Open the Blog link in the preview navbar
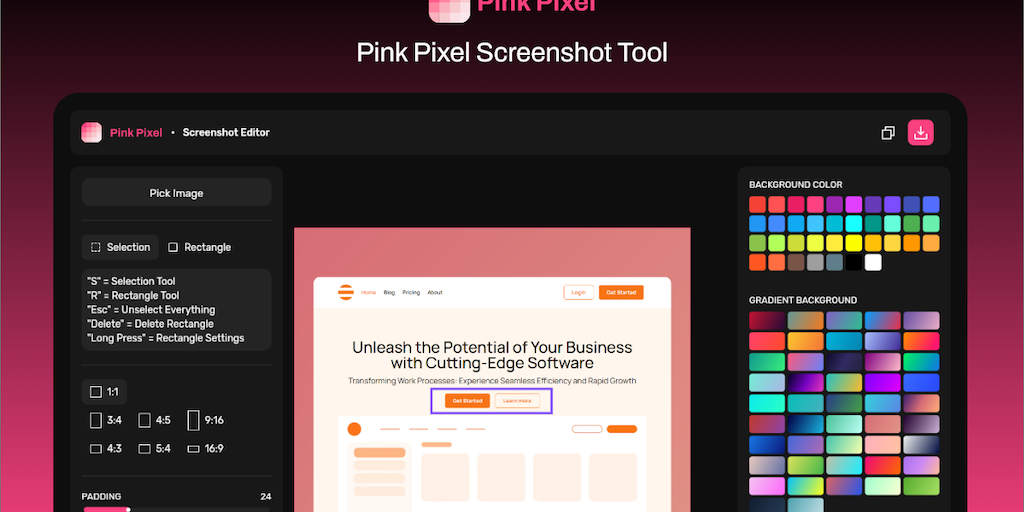This screenshot has width=1024, height=512. click(389, 293)
